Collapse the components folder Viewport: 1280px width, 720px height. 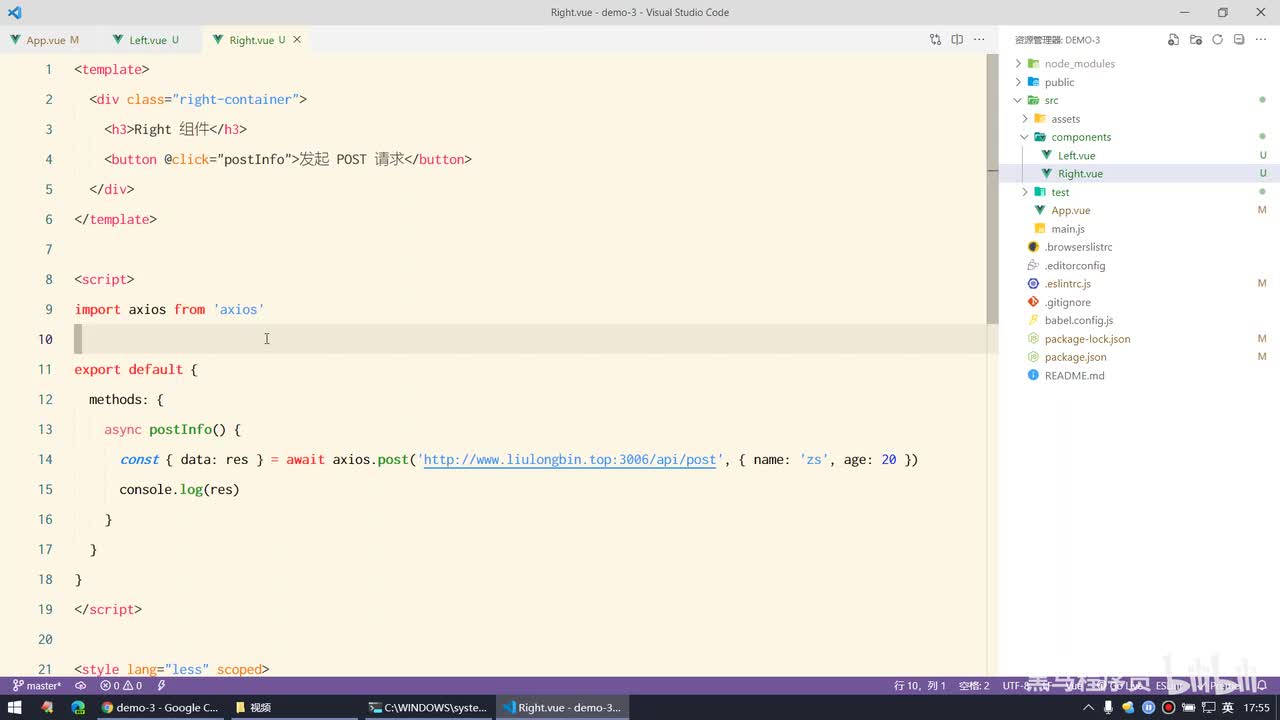(1081, 137)
